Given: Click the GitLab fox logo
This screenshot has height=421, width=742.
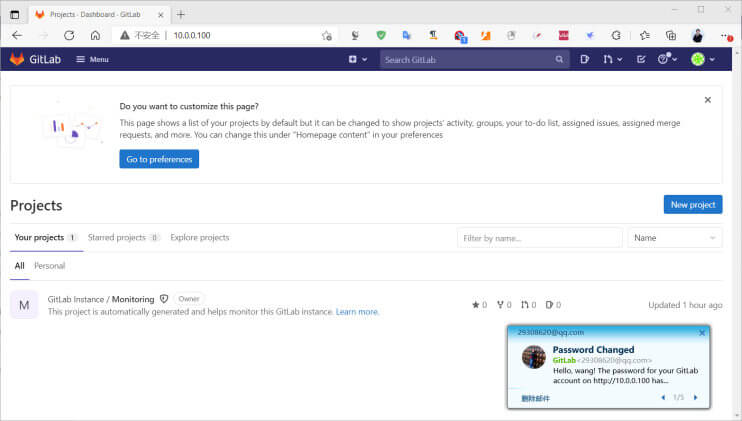Looking at the screenshot, I should click(x=17, y=59).
